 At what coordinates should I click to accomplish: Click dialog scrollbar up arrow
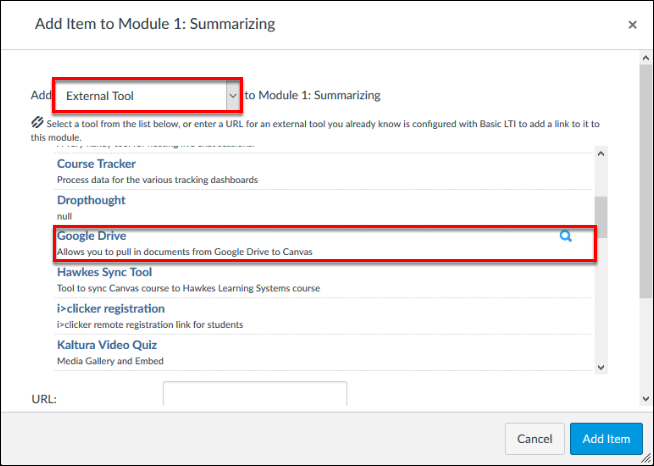click(x=646, y=58)
